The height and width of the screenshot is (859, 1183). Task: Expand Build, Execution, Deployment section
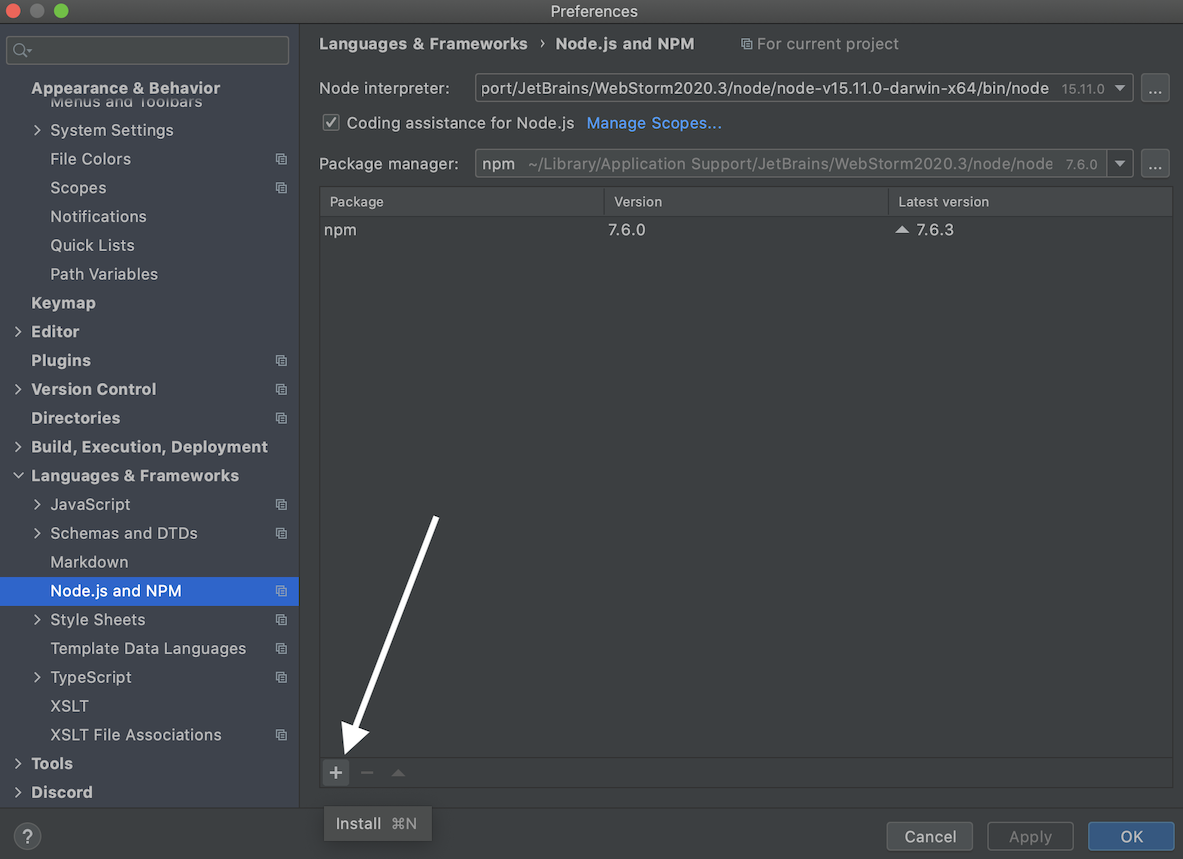point(18,446)
